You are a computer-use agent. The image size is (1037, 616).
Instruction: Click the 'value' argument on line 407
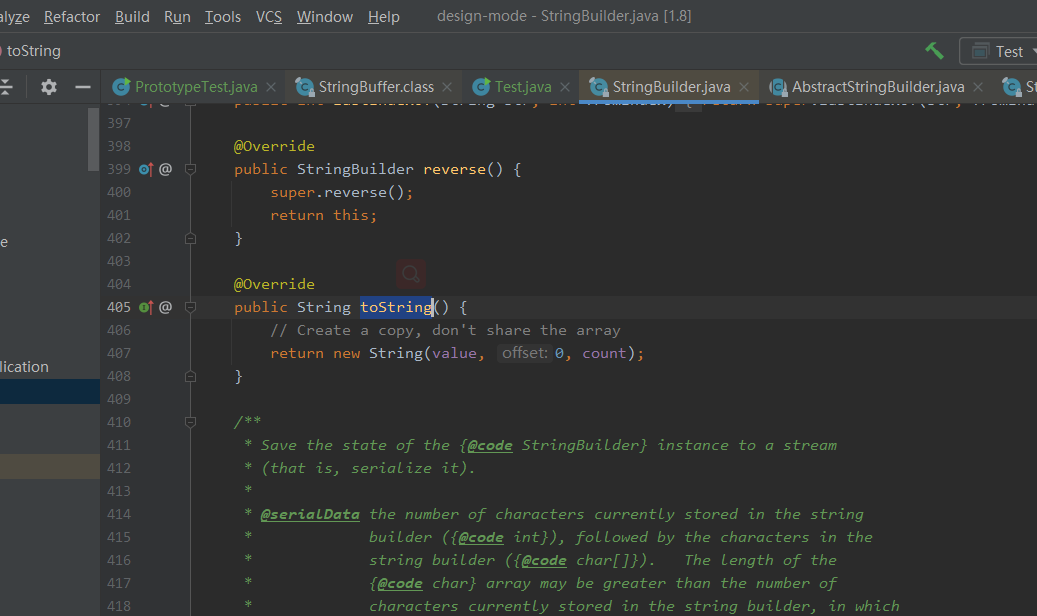pyautogui.click(x=454, y=353)
